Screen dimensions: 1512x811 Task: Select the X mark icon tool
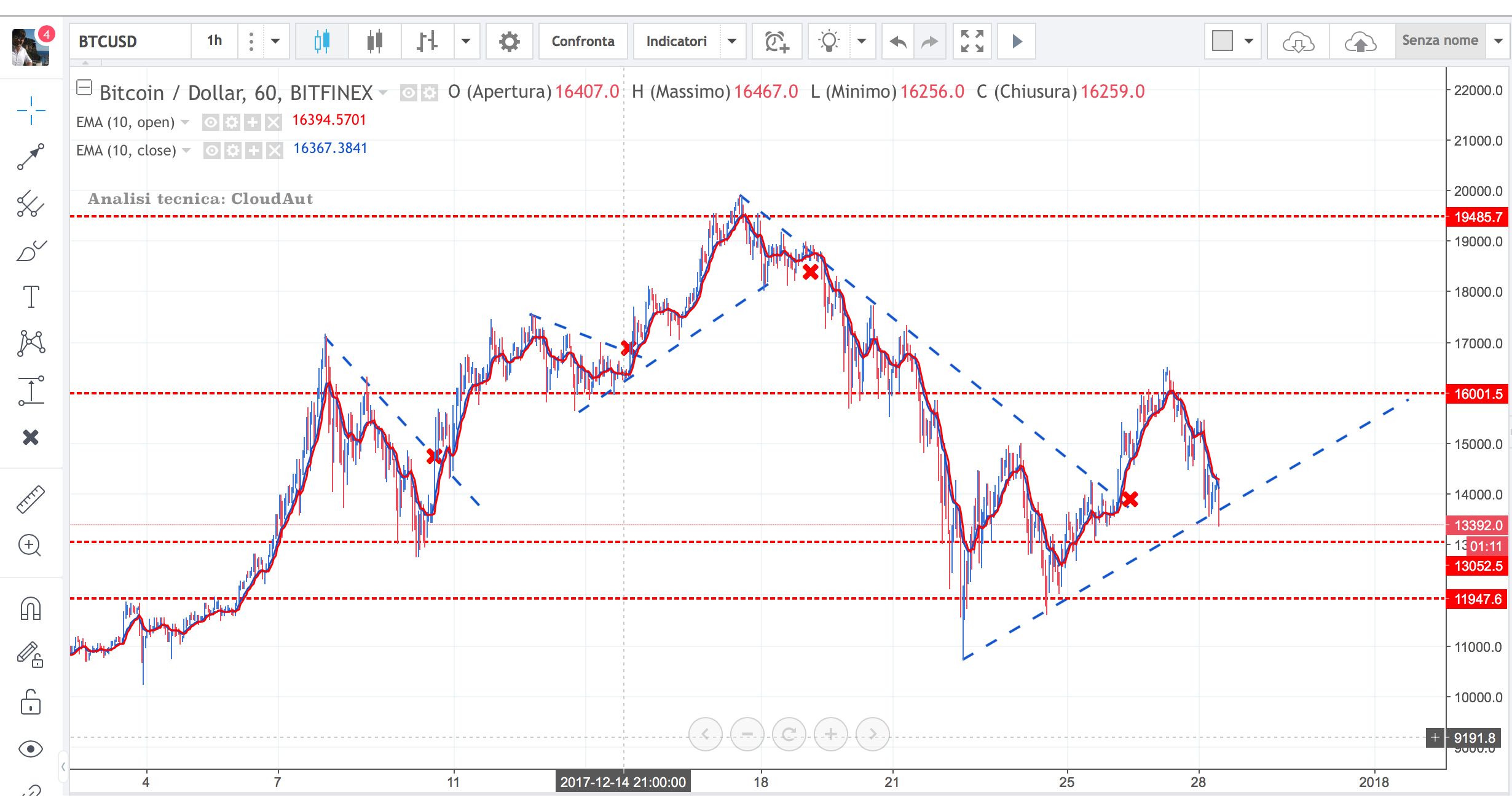pos(31,437)
